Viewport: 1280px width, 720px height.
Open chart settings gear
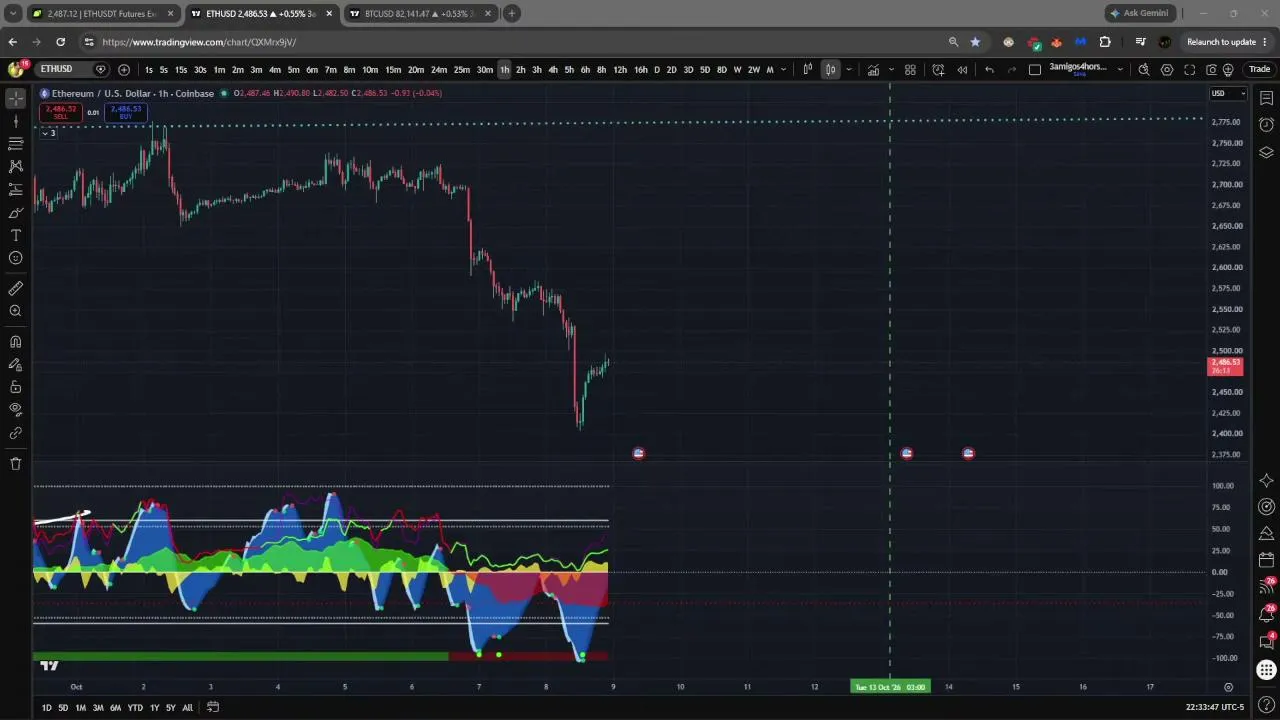[1167, 70]
